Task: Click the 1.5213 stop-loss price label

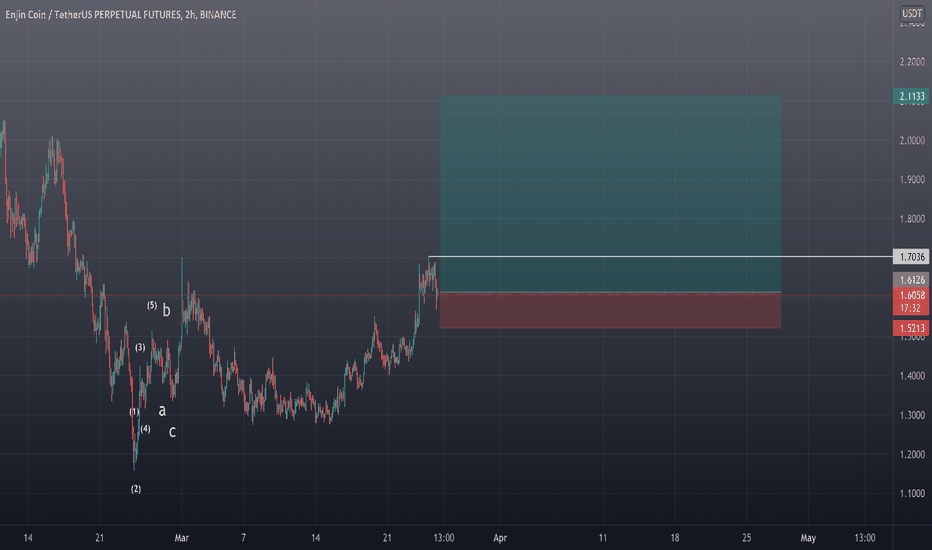Action: click(911, 328)
